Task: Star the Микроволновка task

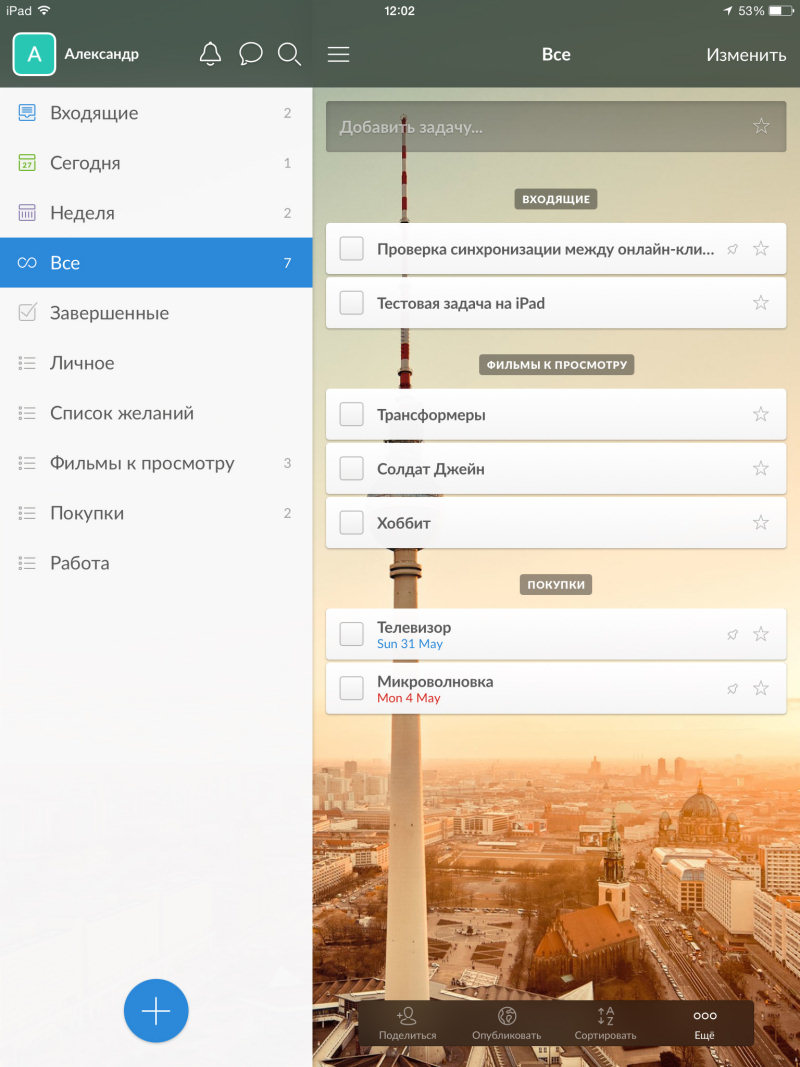Action: [x=761, y=688]
